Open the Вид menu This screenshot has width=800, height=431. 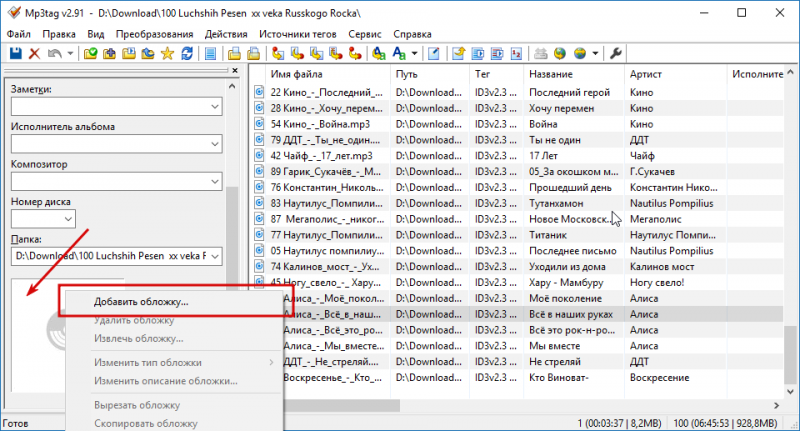point(95,34)
